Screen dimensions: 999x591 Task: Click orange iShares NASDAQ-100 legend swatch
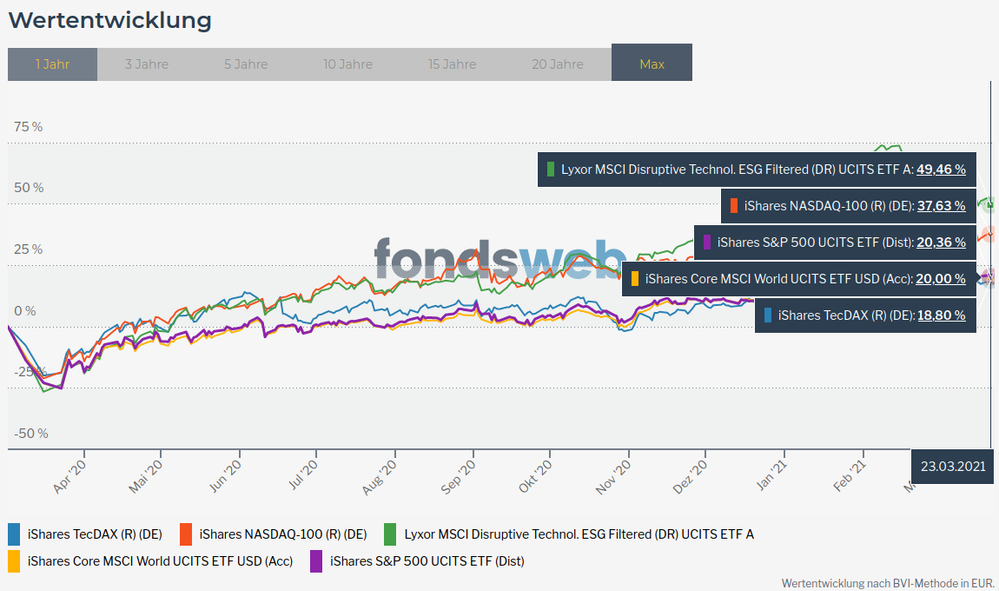[x=186, y=534]
